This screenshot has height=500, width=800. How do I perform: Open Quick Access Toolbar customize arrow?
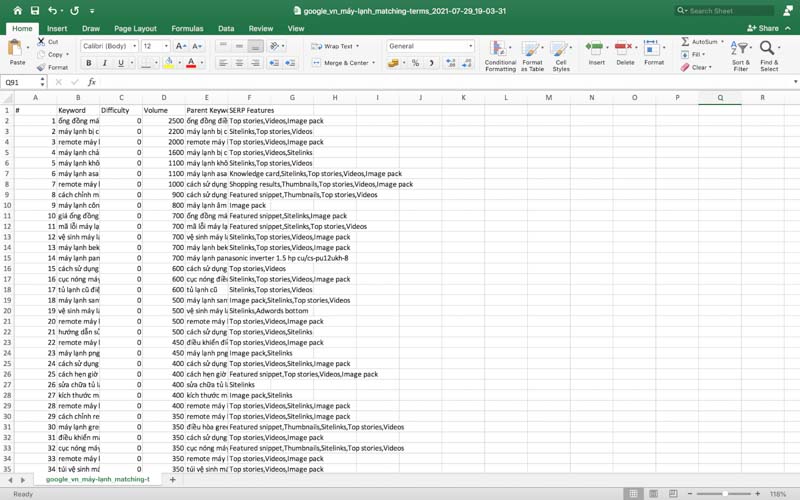92,10
